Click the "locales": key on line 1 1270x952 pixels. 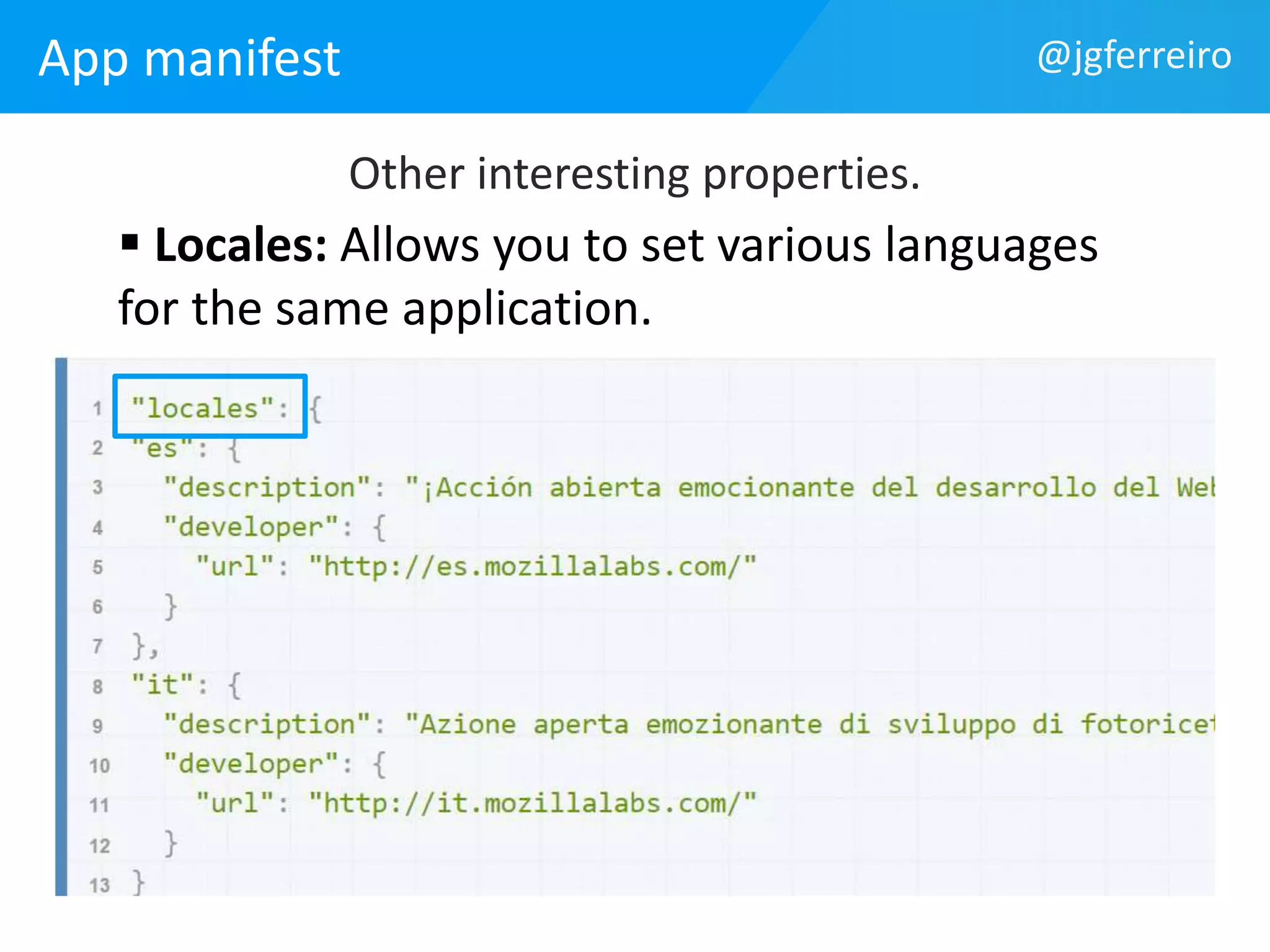point(210,408)
